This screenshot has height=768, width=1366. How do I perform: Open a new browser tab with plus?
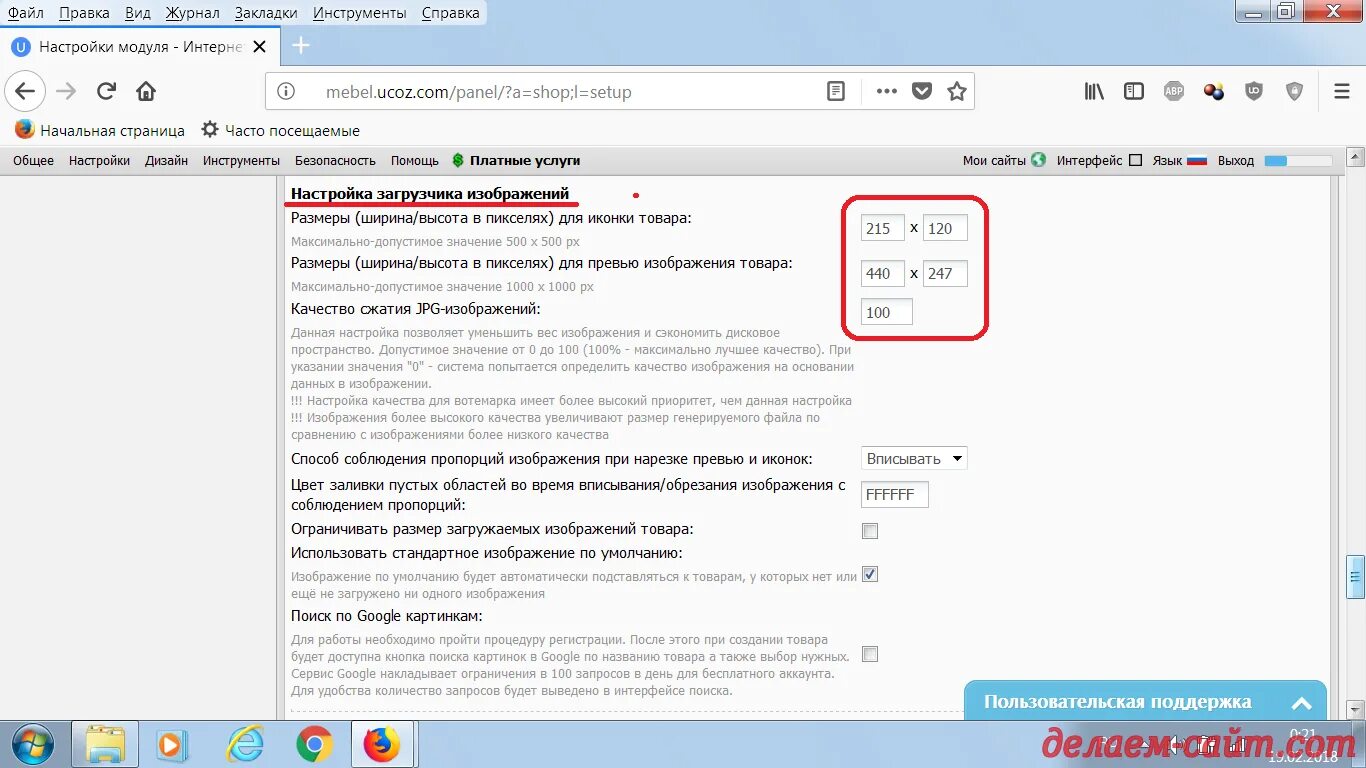pos(301,46)
